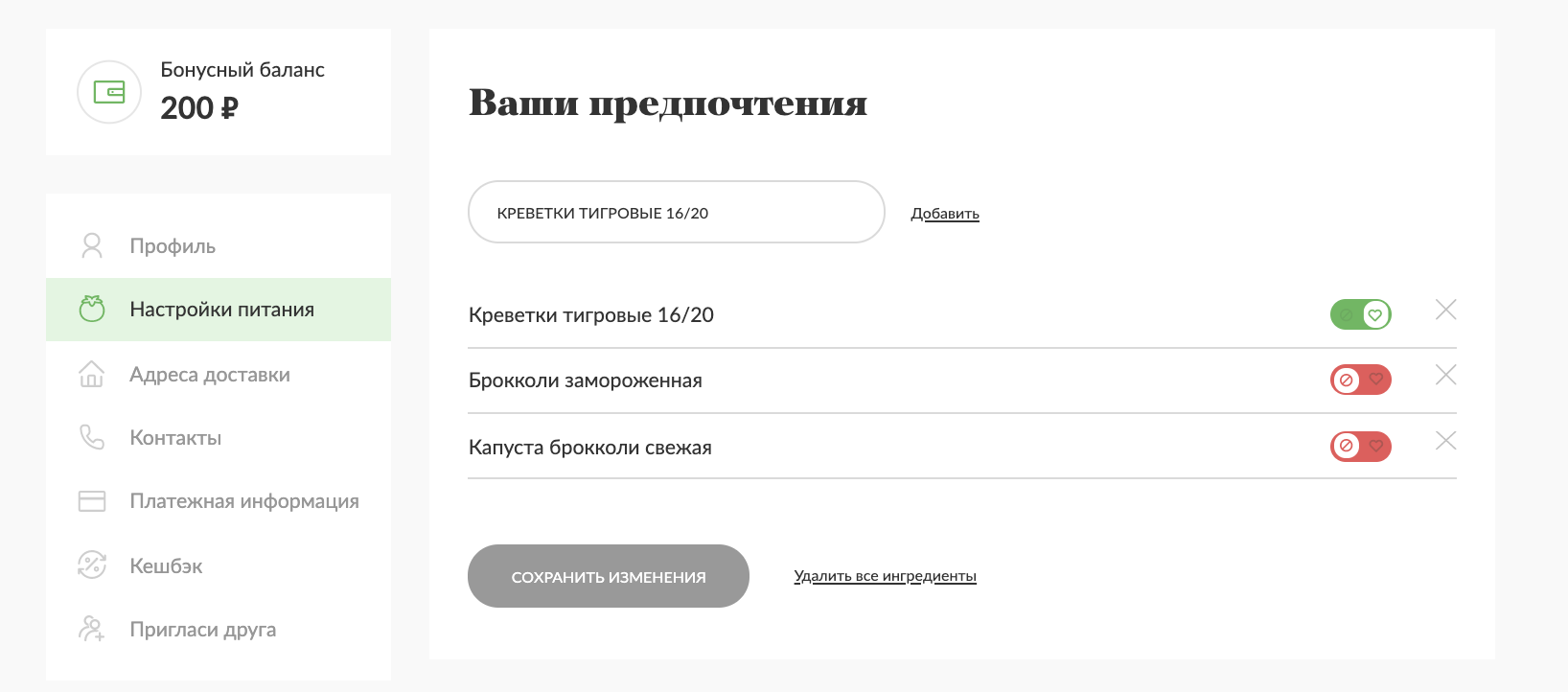The height and width of the screenshot is (692, 1568).
Task: Remove Креветки тигровые 16/20 with the X
Action: point(1445,310)
